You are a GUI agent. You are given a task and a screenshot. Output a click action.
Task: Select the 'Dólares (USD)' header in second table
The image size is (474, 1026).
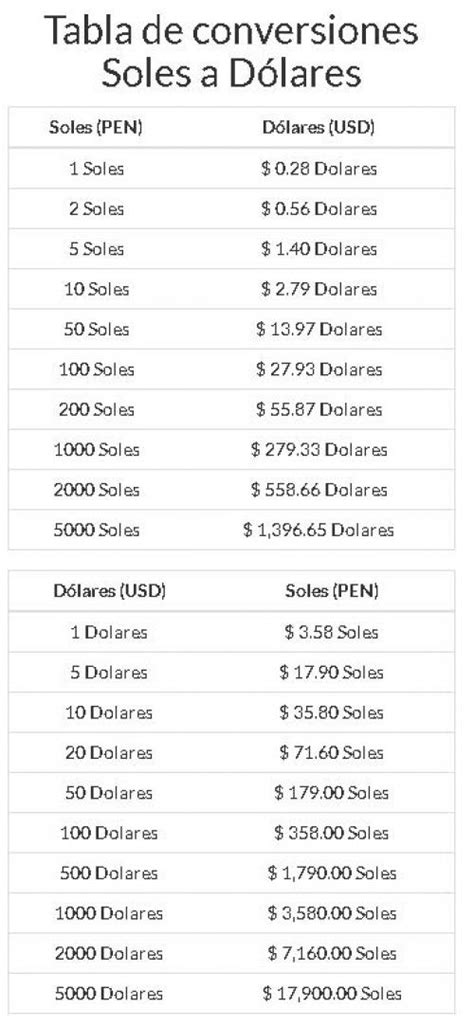click(x=109, y=591)
